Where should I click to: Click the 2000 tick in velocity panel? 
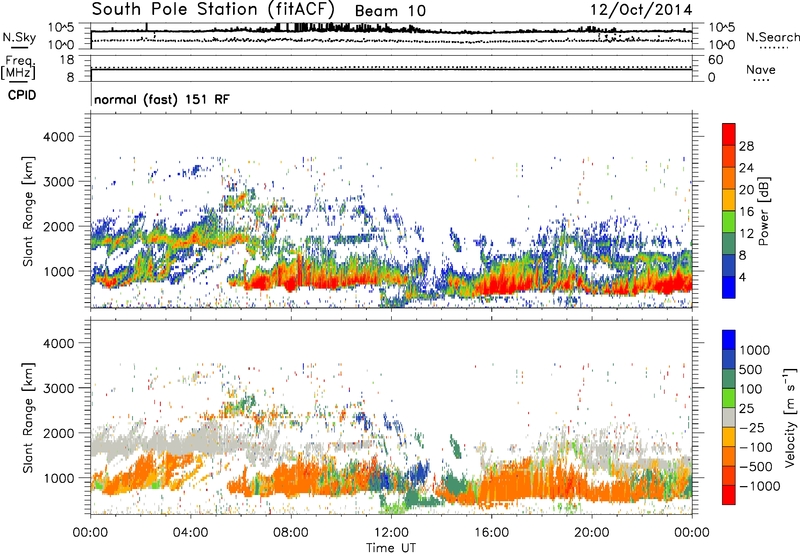58,433
